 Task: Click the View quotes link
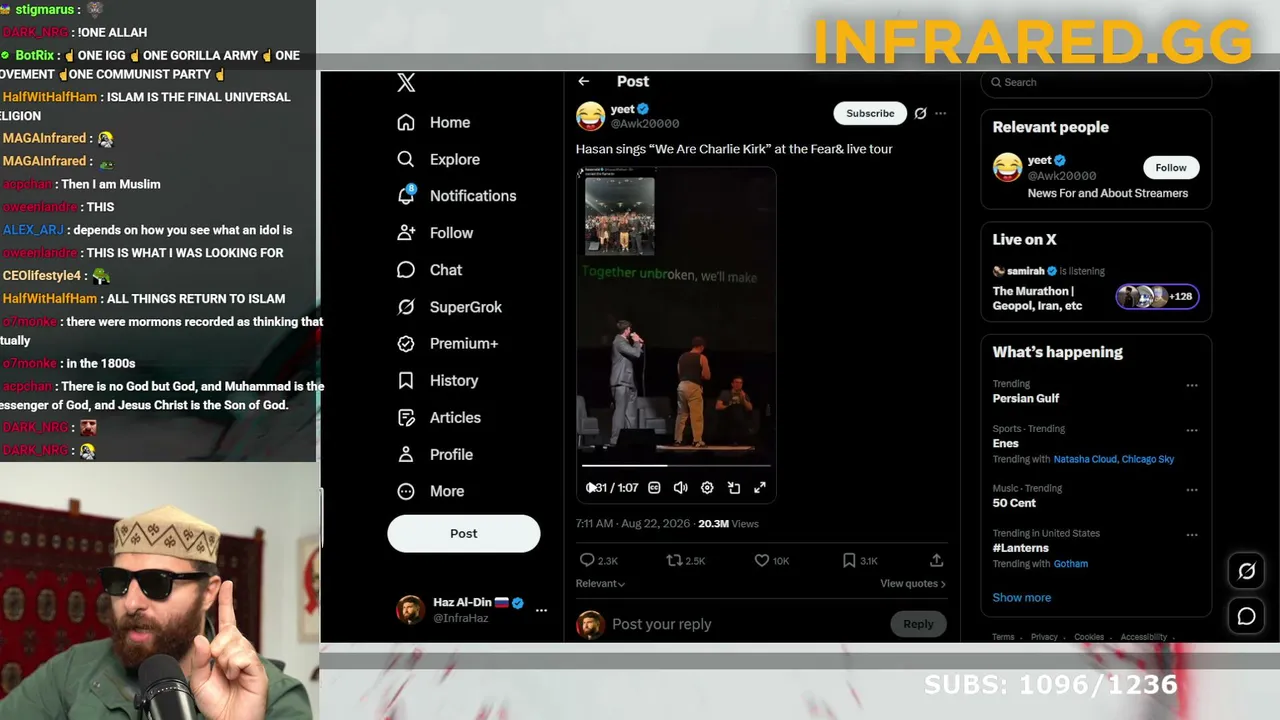pyautogui.click(x=913, y=584)
